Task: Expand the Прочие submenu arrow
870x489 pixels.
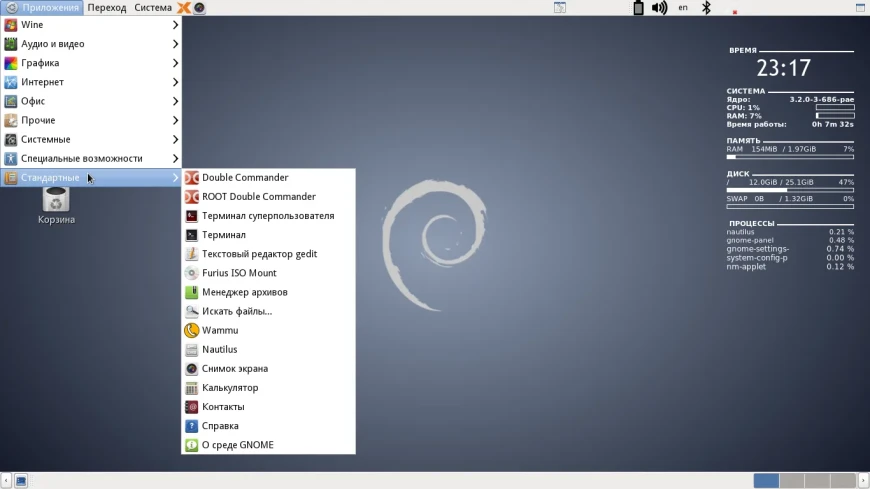Action: [175, 120]
